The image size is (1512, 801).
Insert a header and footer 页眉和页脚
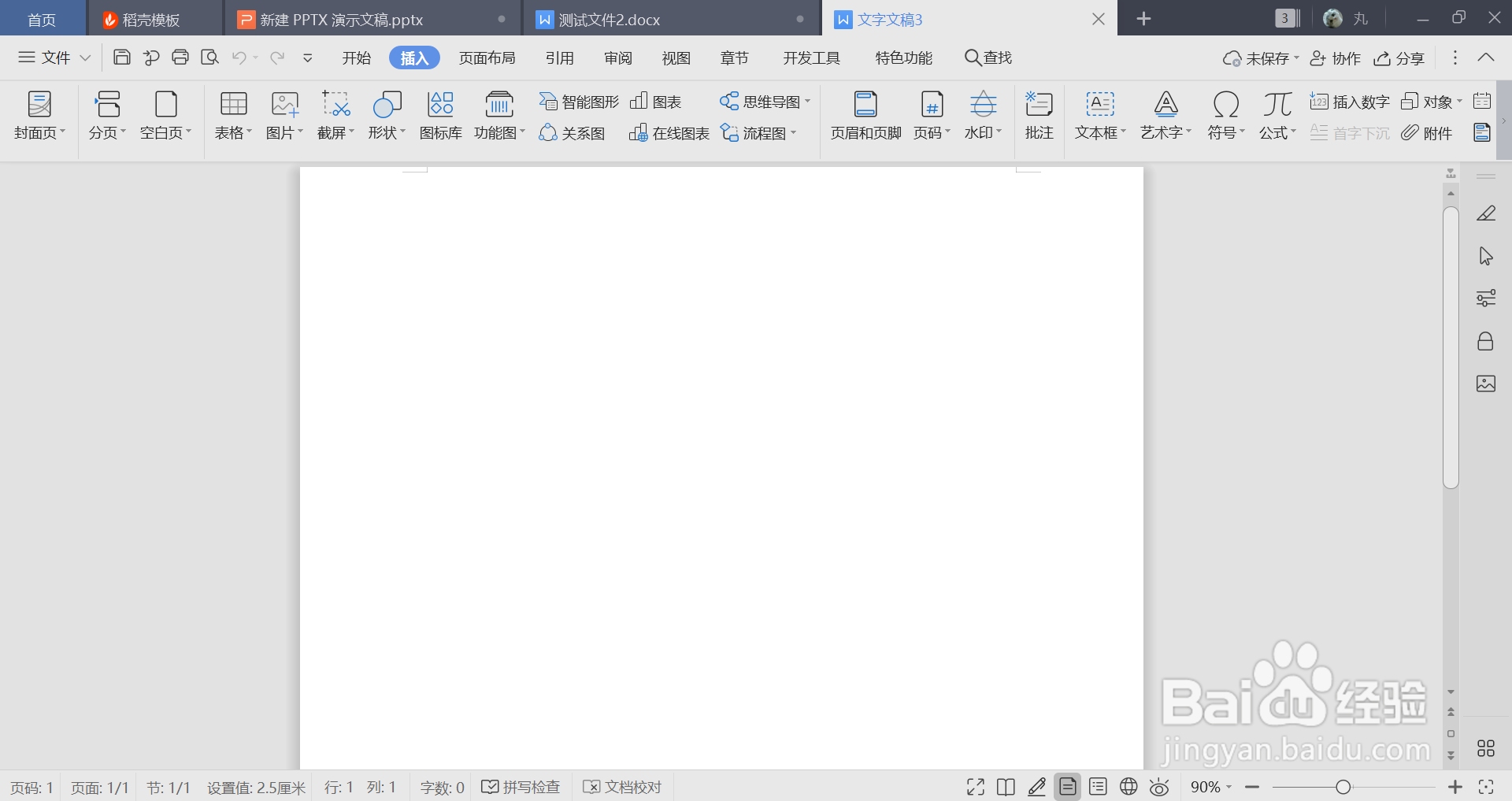(x=864, y=116)
